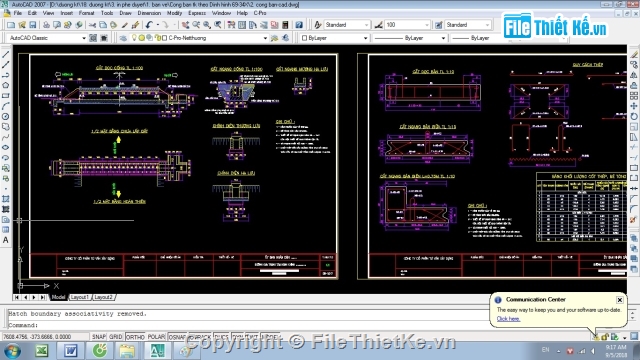
Task: Follow the Click here link in Communication Center
Action: 508,319
